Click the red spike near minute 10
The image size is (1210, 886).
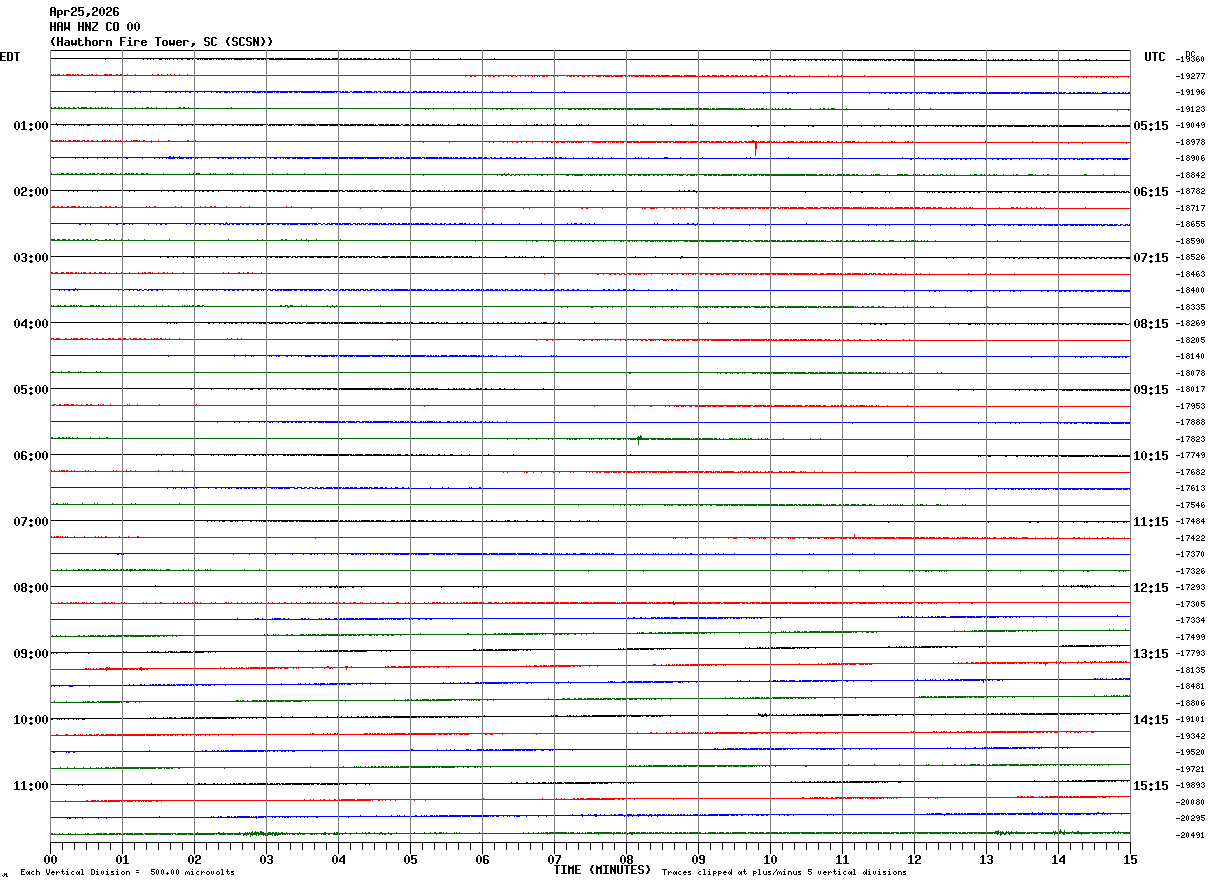click(755, 146)
